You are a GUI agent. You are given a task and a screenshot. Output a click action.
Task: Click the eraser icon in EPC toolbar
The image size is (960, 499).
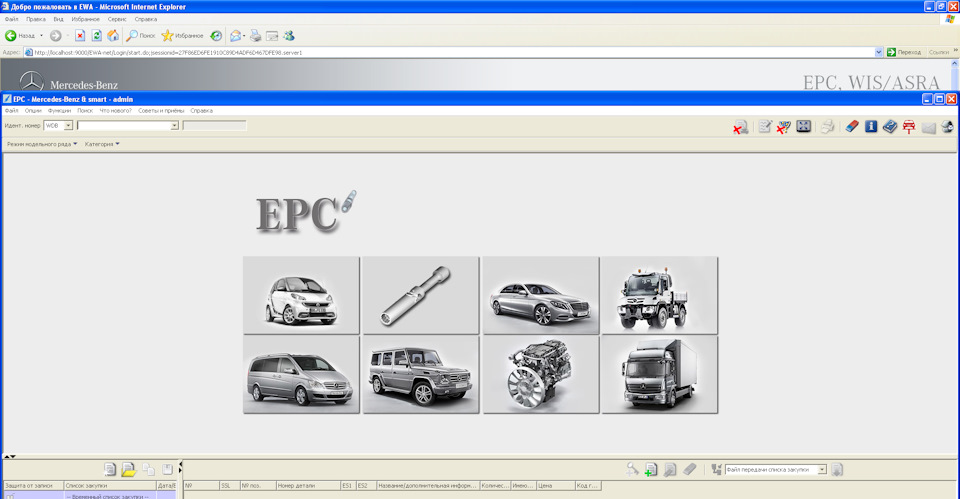coord(852,126)
